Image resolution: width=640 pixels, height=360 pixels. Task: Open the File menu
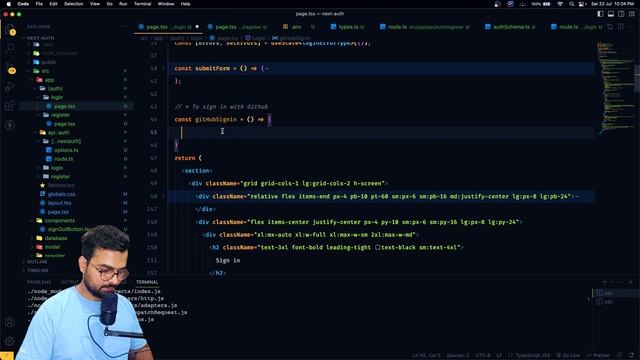point(39,4)
